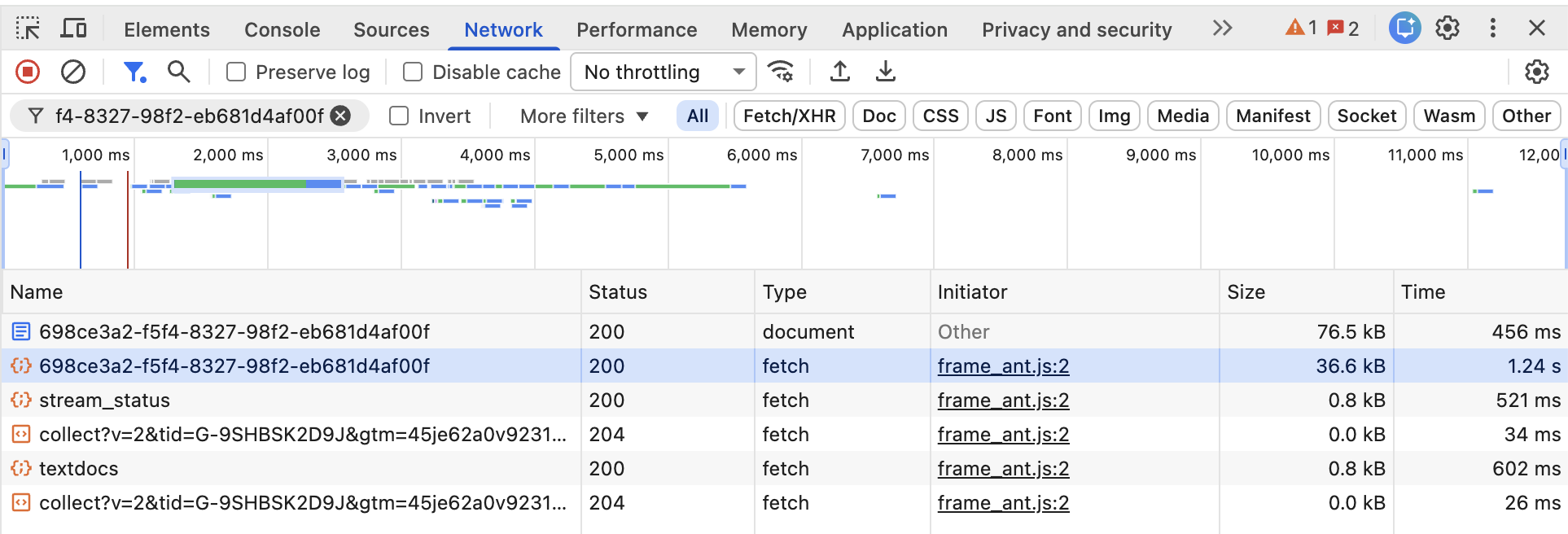Toggle the device toolbar icon
Screen dimensions: 1568x534
[x=74, y=29]
